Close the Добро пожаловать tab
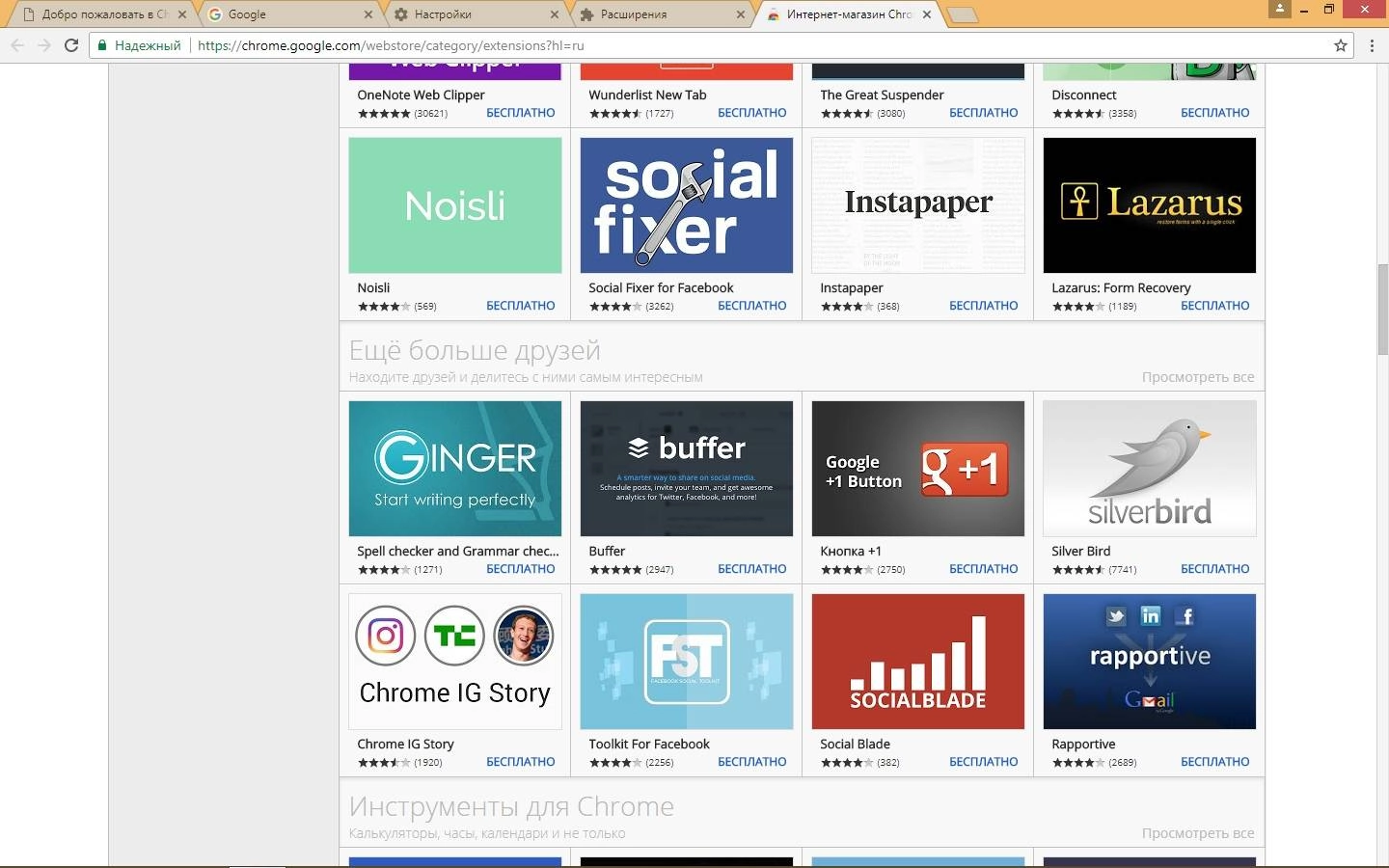 [x=182, y=14]
